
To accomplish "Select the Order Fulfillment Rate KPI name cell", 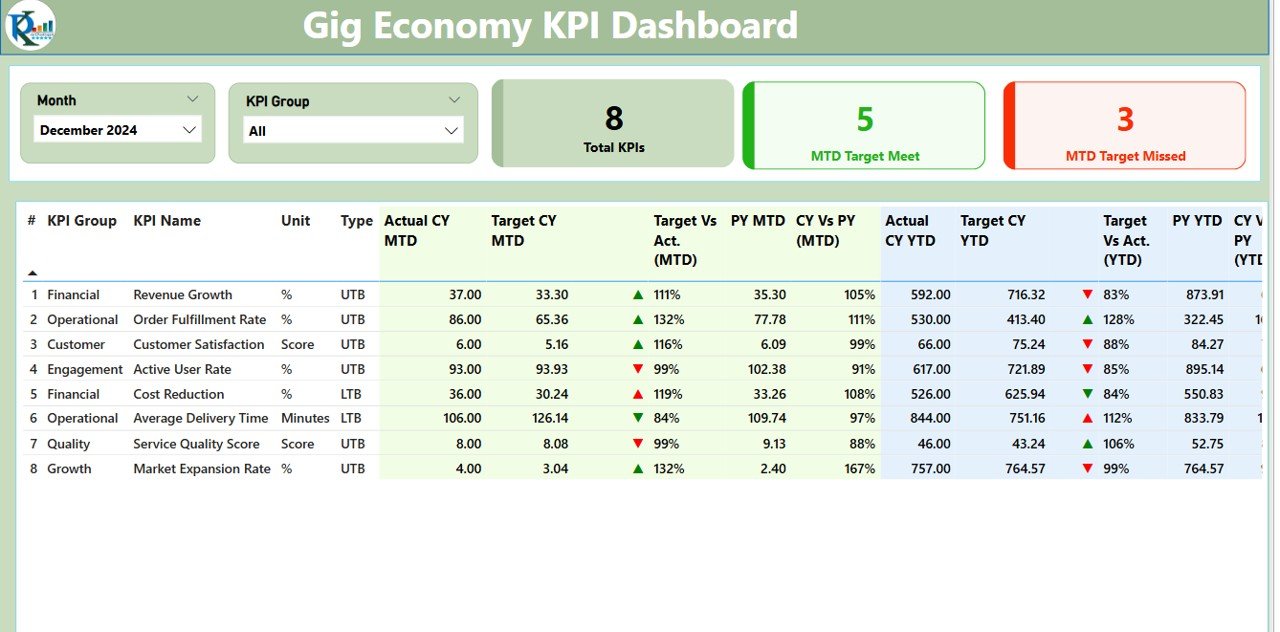I will pyautogui.click(x=200, y=320).
